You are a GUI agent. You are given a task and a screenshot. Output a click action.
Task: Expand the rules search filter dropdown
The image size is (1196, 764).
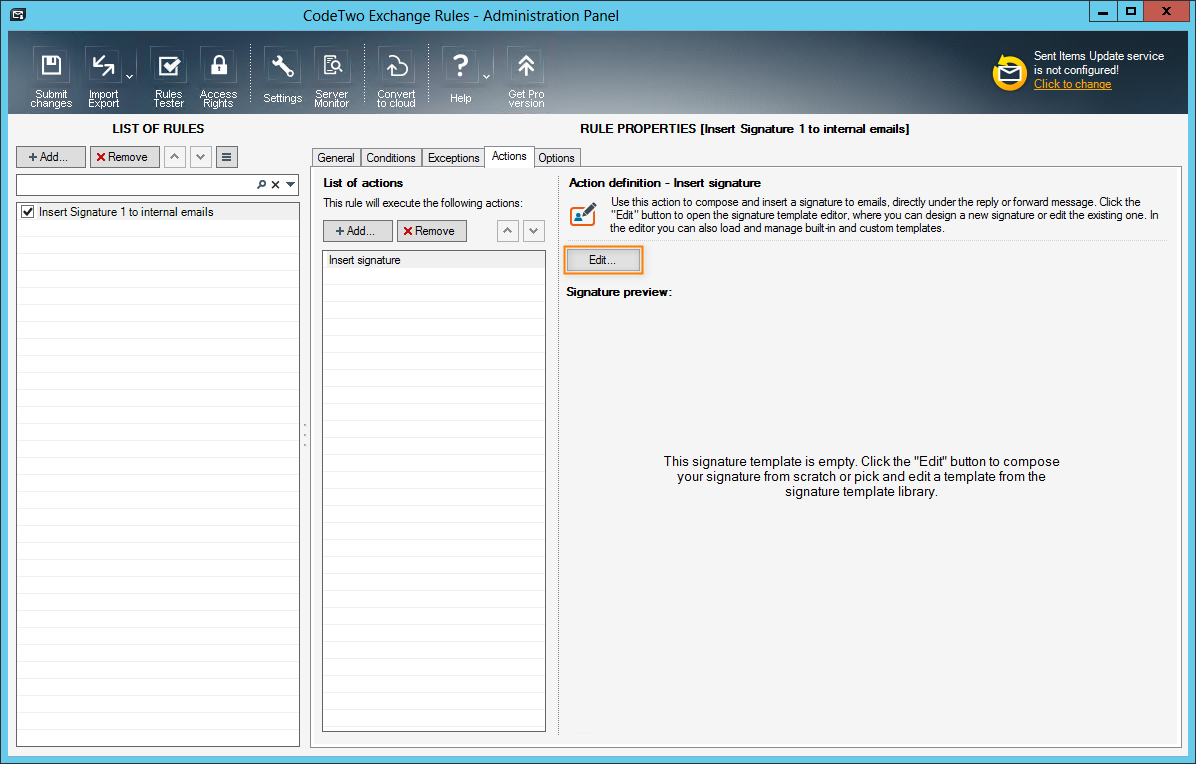[291, 185]
